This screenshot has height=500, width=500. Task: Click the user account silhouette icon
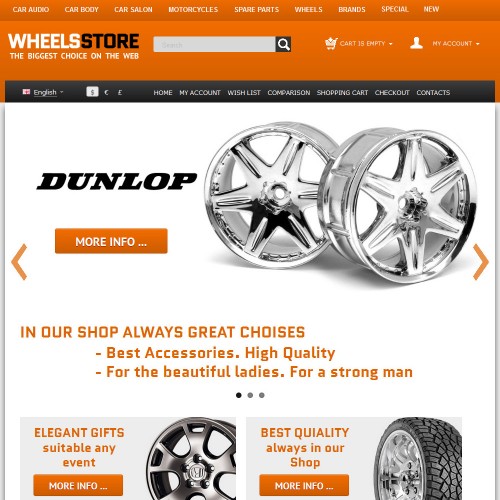[416, 43]
